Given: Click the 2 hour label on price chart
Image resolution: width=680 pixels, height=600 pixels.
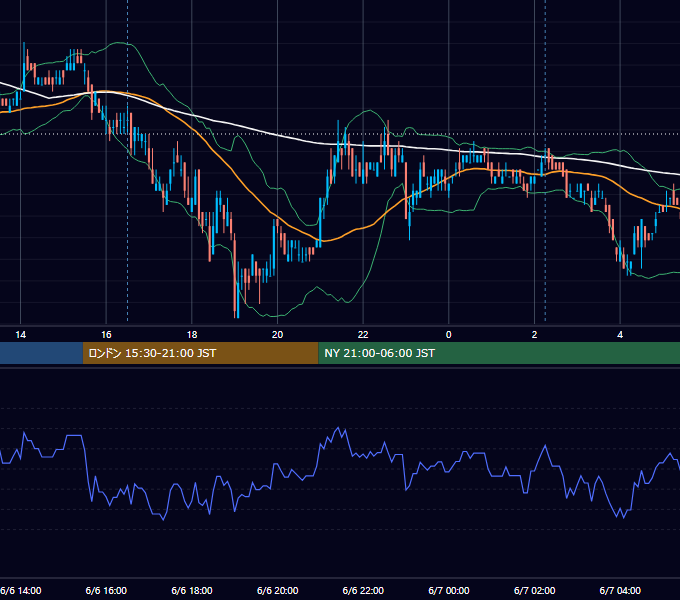Looking at the screenshot, I should coord(534,335).
